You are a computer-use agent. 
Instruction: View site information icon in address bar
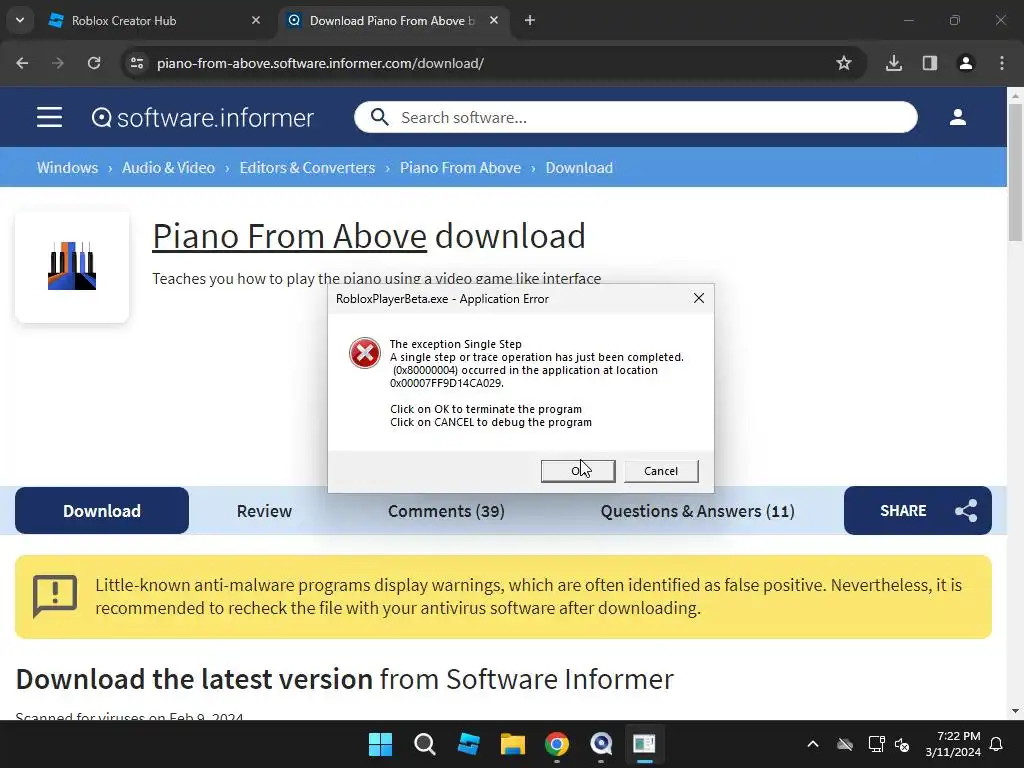pyautogui.click(x=137, y=63)
